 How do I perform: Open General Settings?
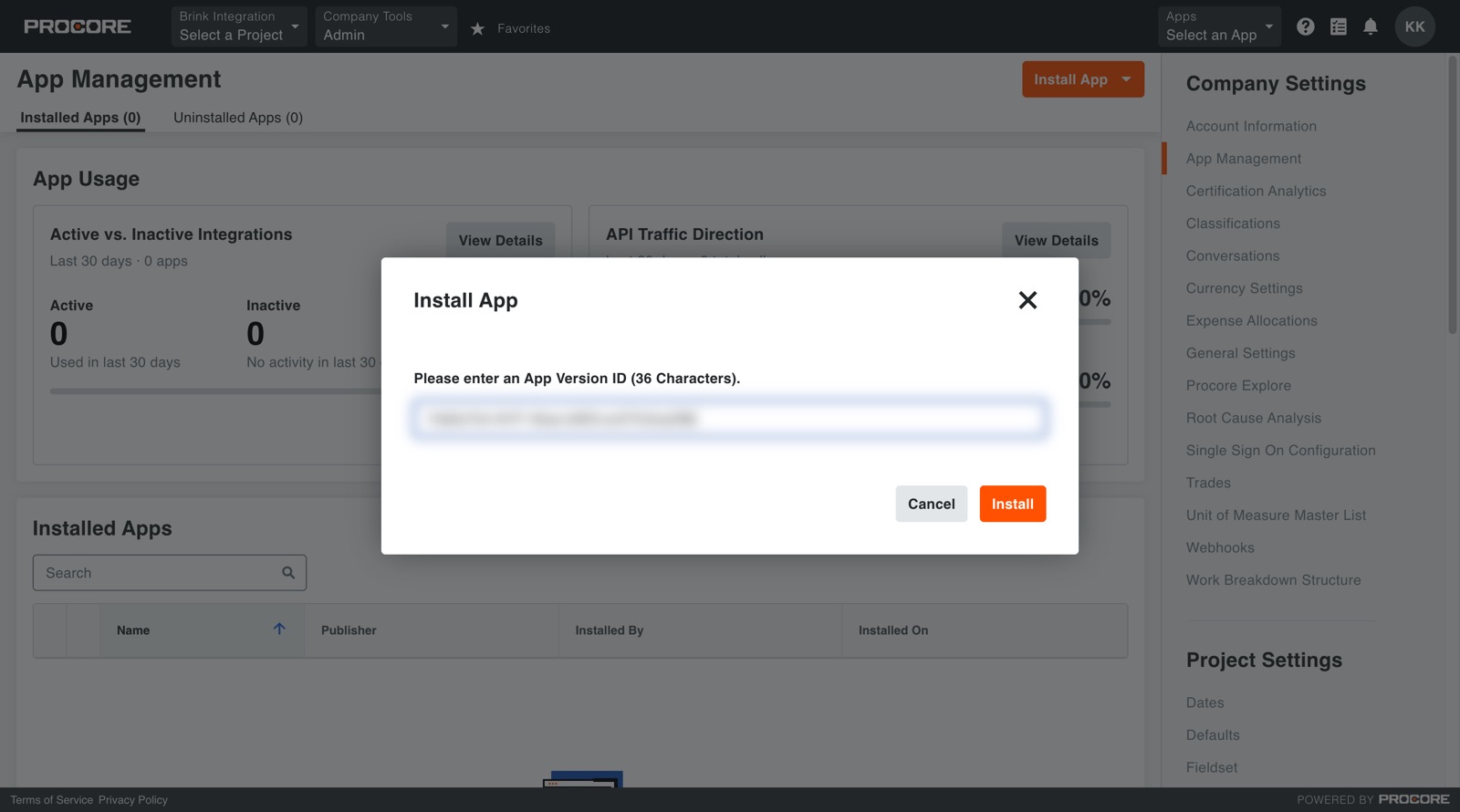[1241, 353]
